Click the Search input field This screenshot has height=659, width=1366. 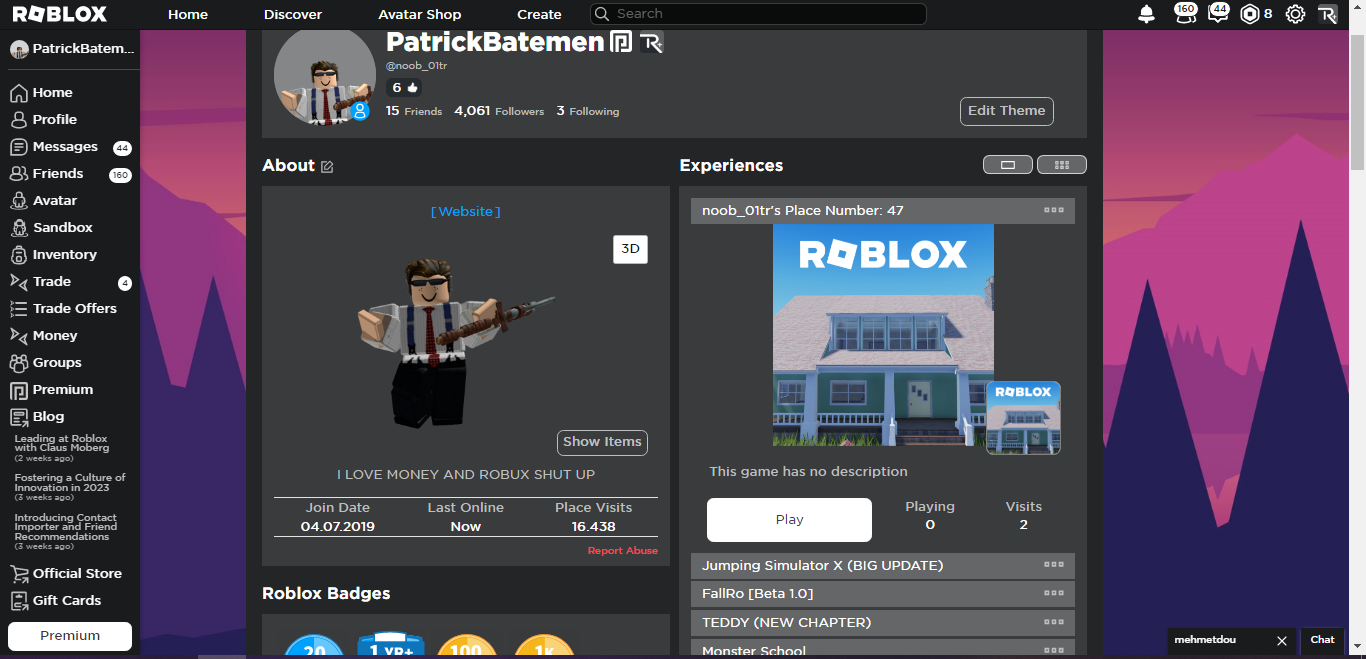767,14
